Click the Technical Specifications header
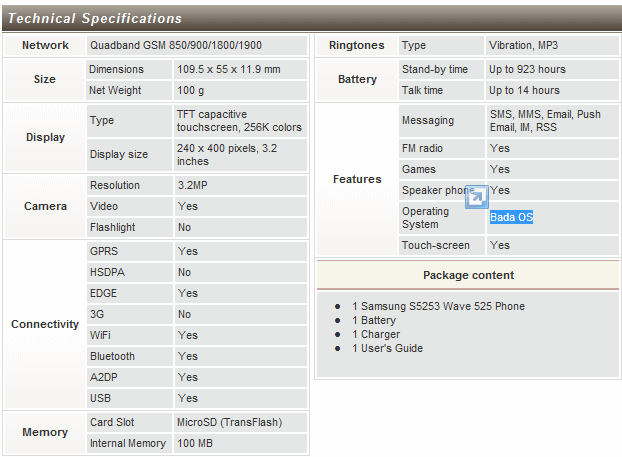Screen dimensions: 622x457 95,18
